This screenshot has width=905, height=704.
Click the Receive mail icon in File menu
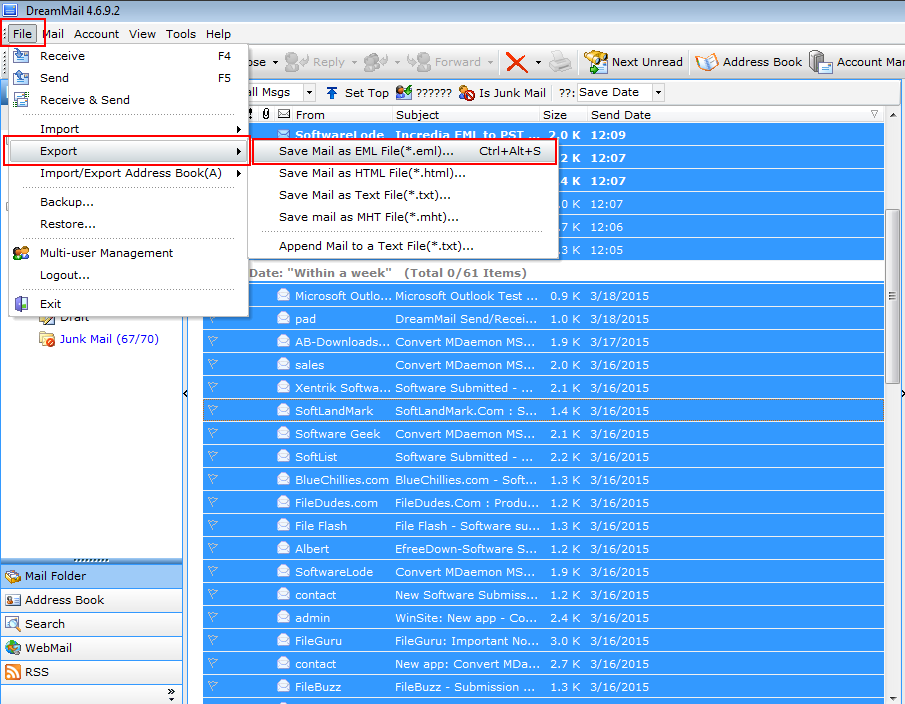[21, 56]
